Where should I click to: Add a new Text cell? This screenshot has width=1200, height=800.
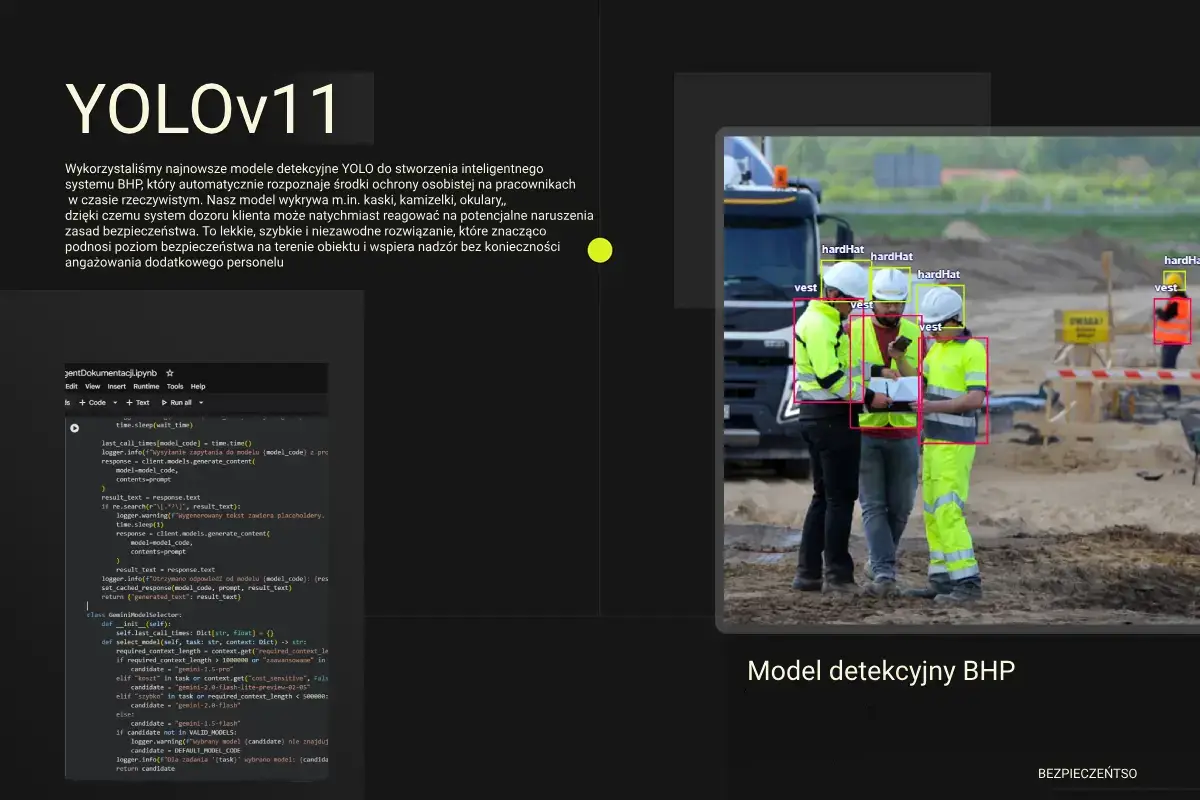click(x=138, y=402)
